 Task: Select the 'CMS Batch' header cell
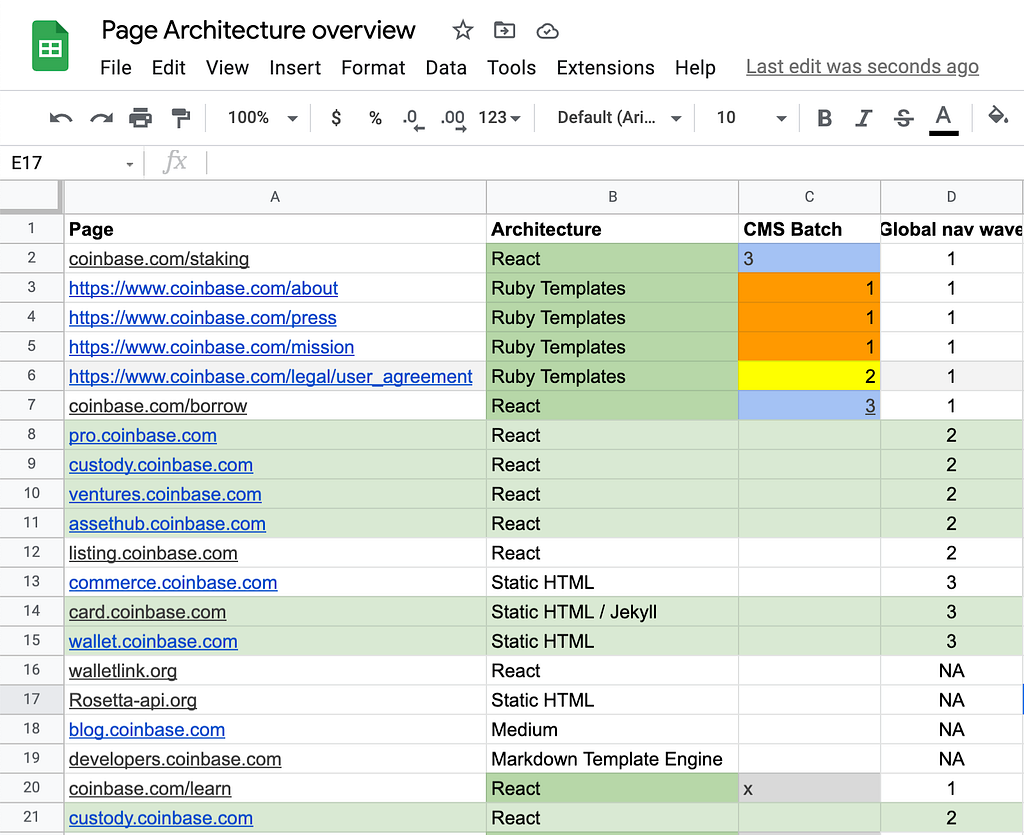(x=809, y=229)
